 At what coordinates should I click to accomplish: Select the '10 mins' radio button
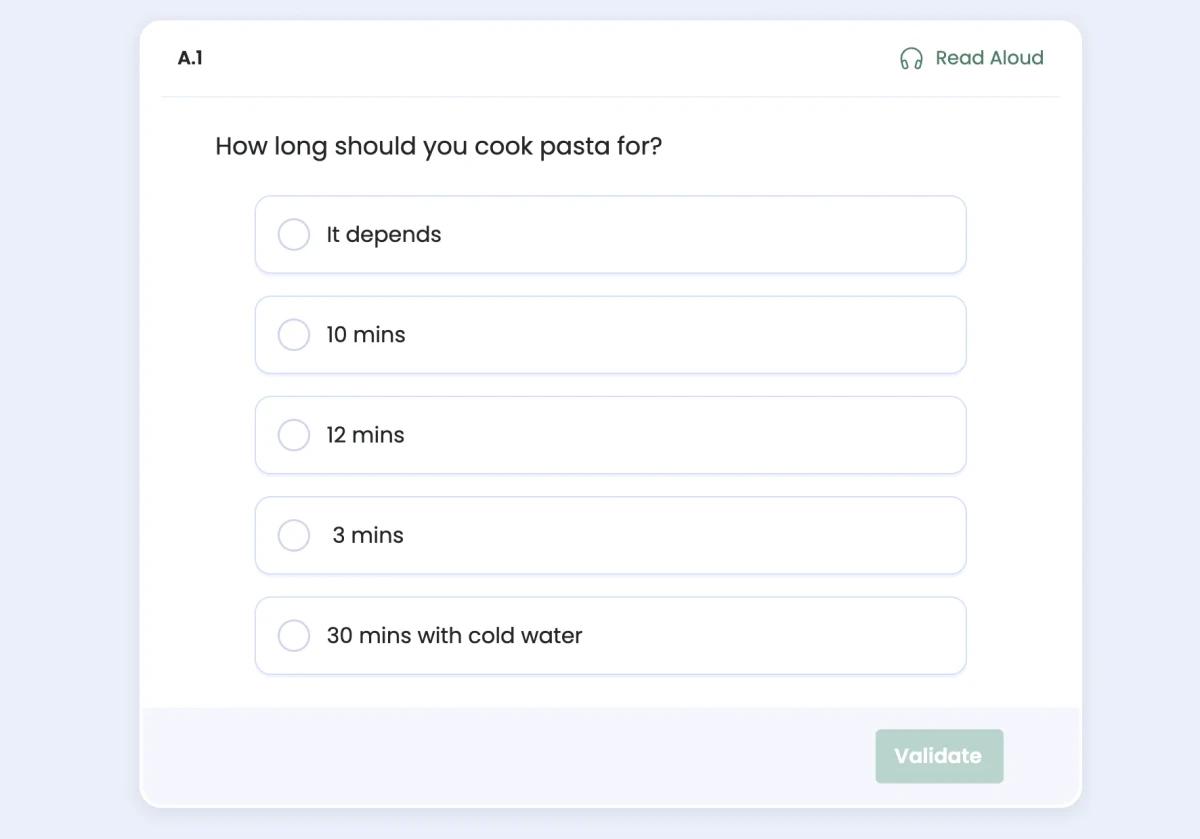click(293, 334)
